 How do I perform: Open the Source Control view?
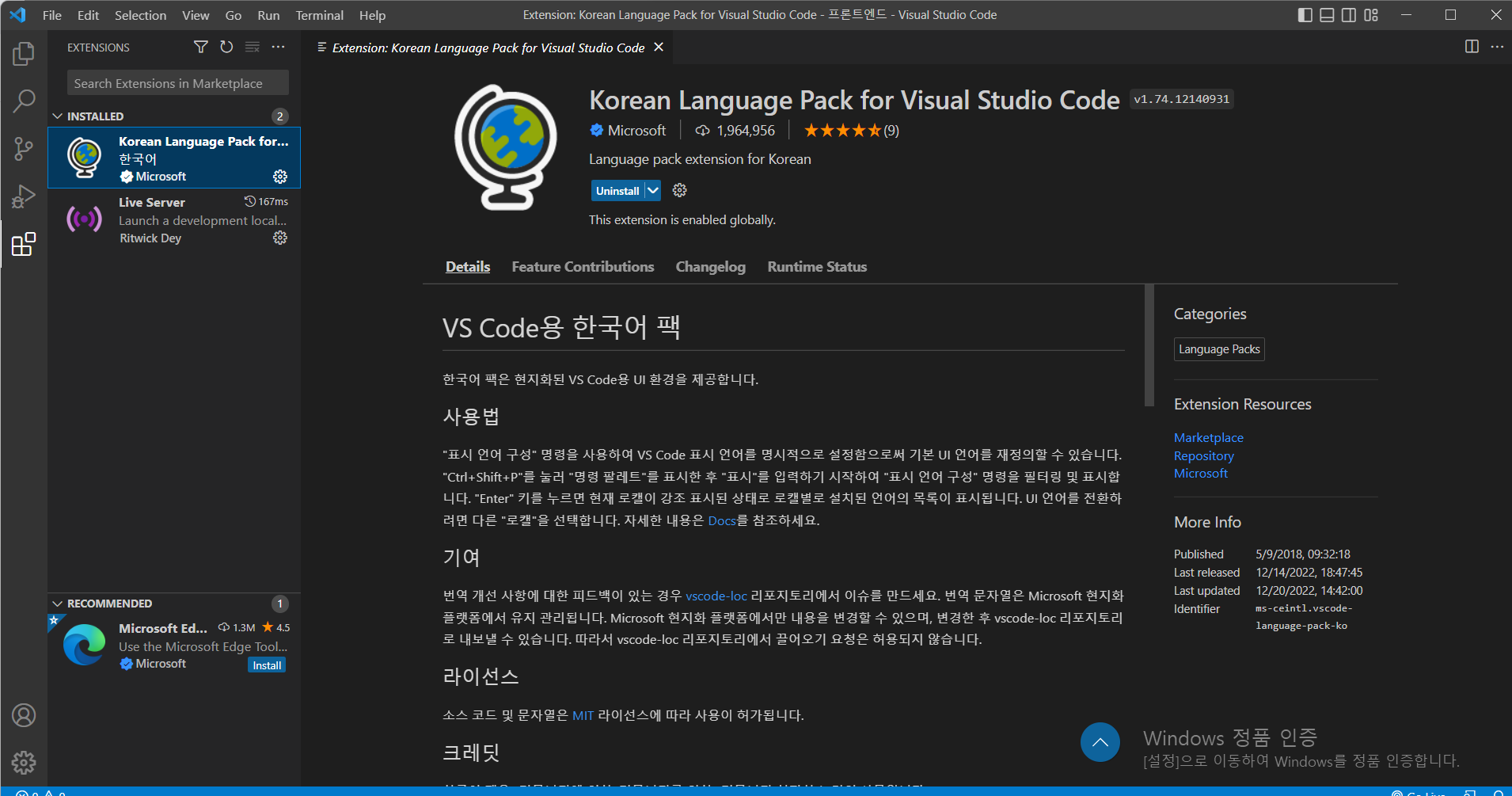24,148
